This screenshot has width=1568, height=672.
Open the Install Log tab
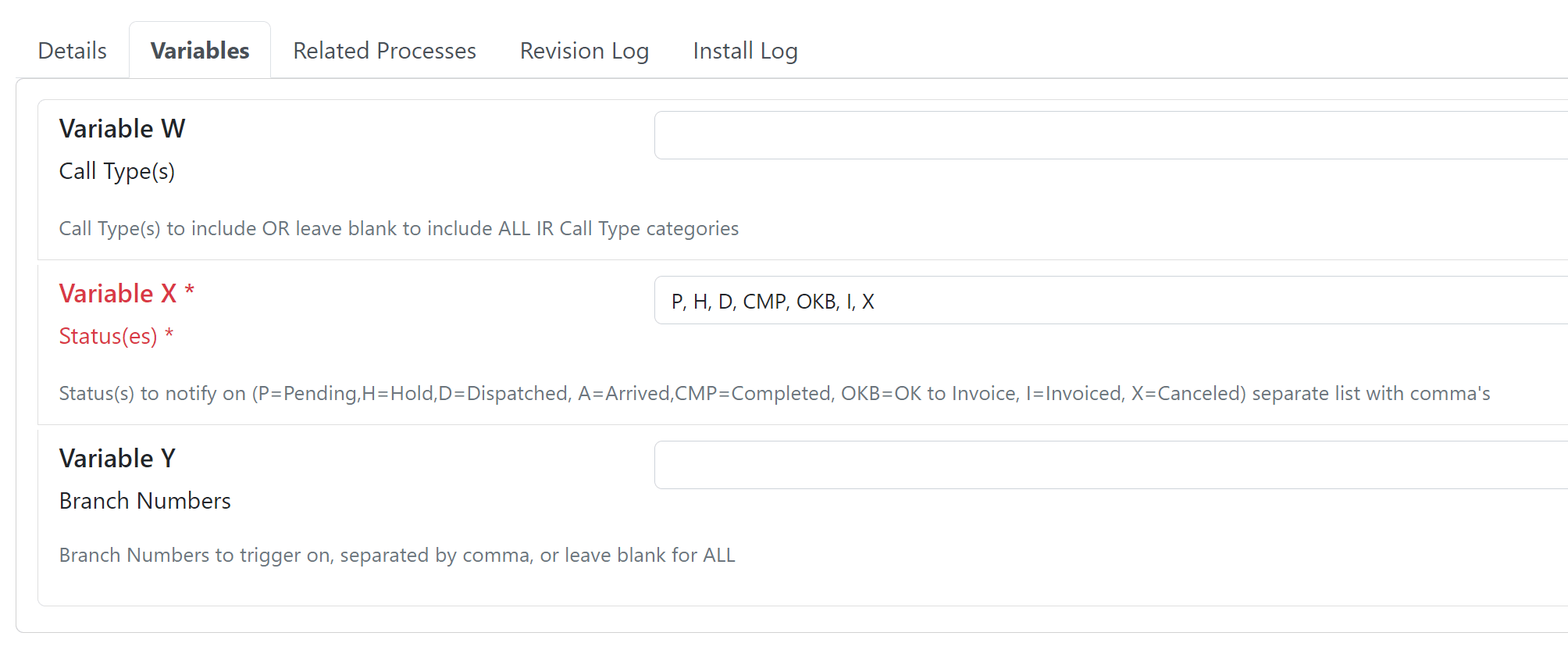tap(744, 50)
